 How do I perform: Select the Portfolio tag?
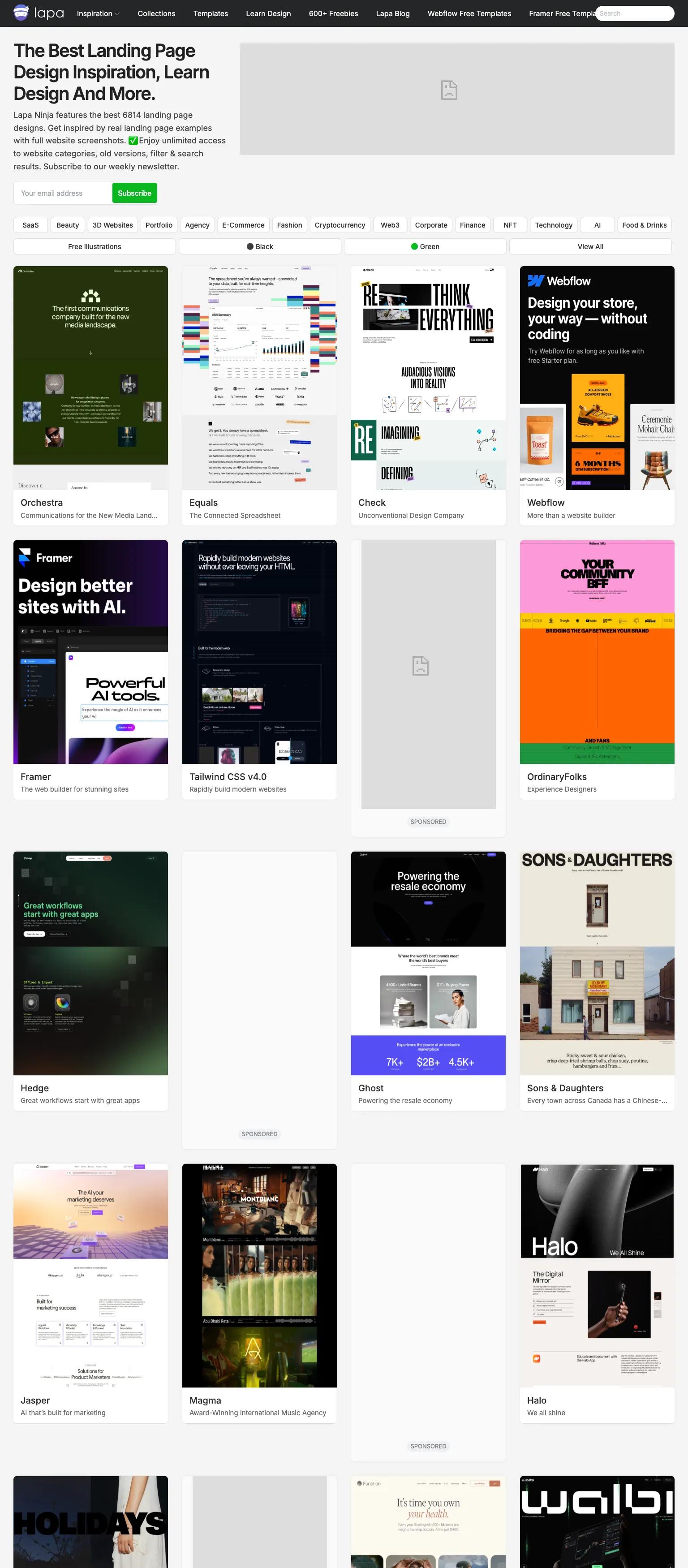coord(159,225)
